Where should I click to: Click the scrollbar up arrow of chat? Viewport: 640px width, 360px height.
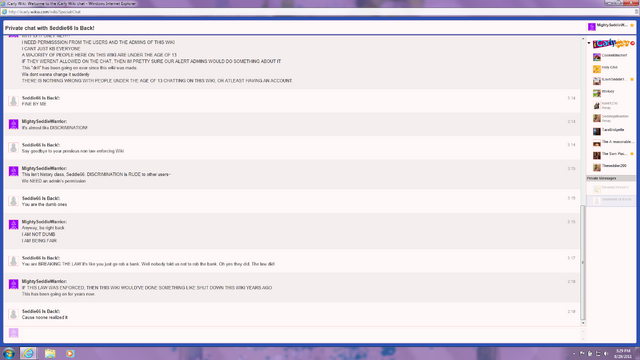[x=583, y=39]
